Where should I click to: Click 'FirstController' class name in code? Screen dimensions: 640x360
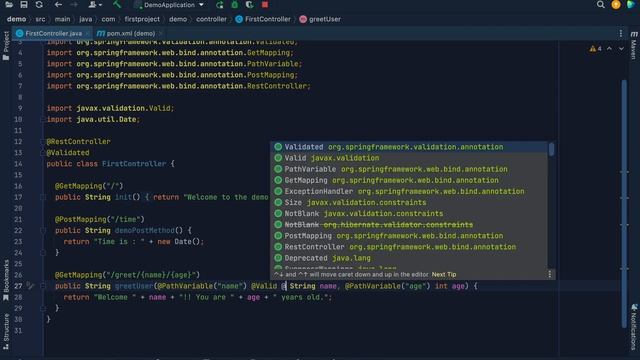coord(134,164)
